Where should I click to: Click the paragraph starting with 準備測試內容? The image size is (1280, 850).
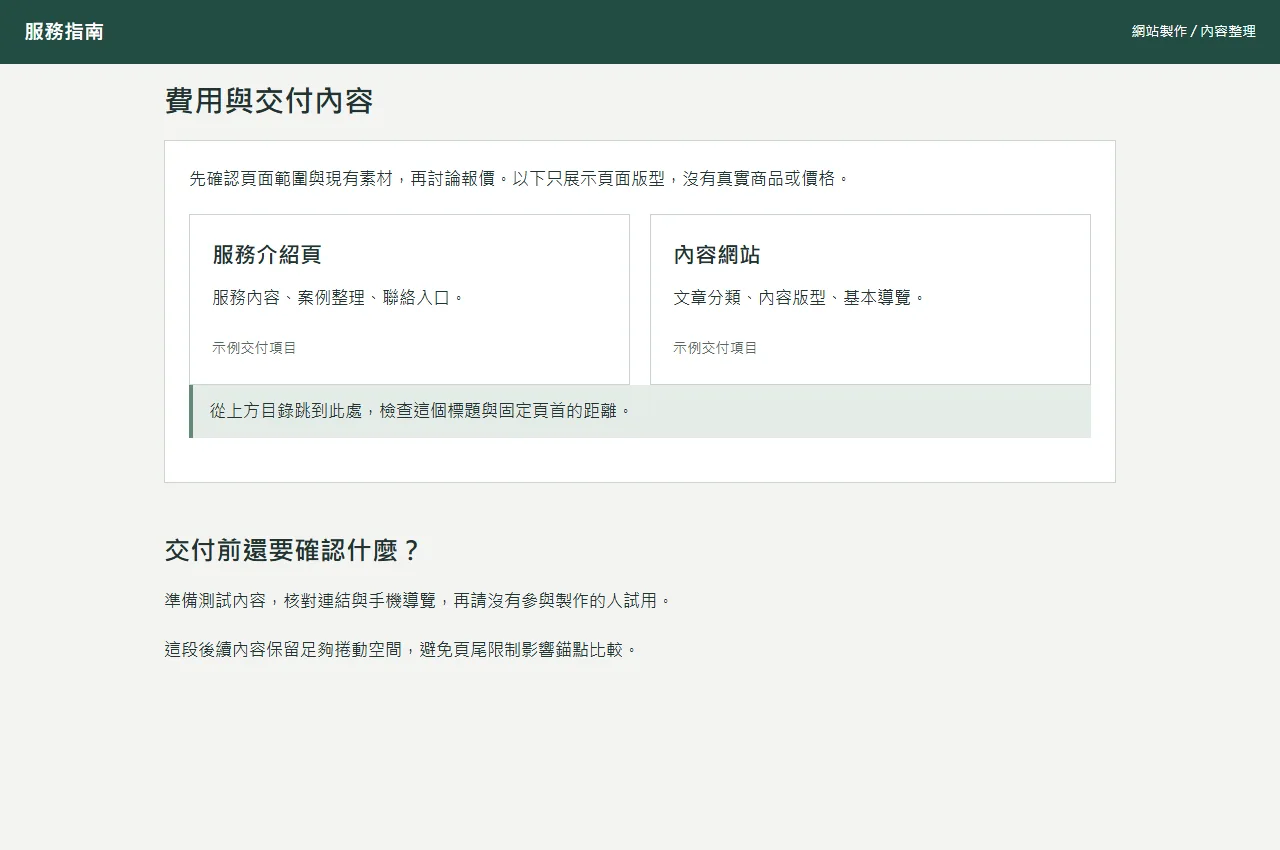[x=419, y=601]
